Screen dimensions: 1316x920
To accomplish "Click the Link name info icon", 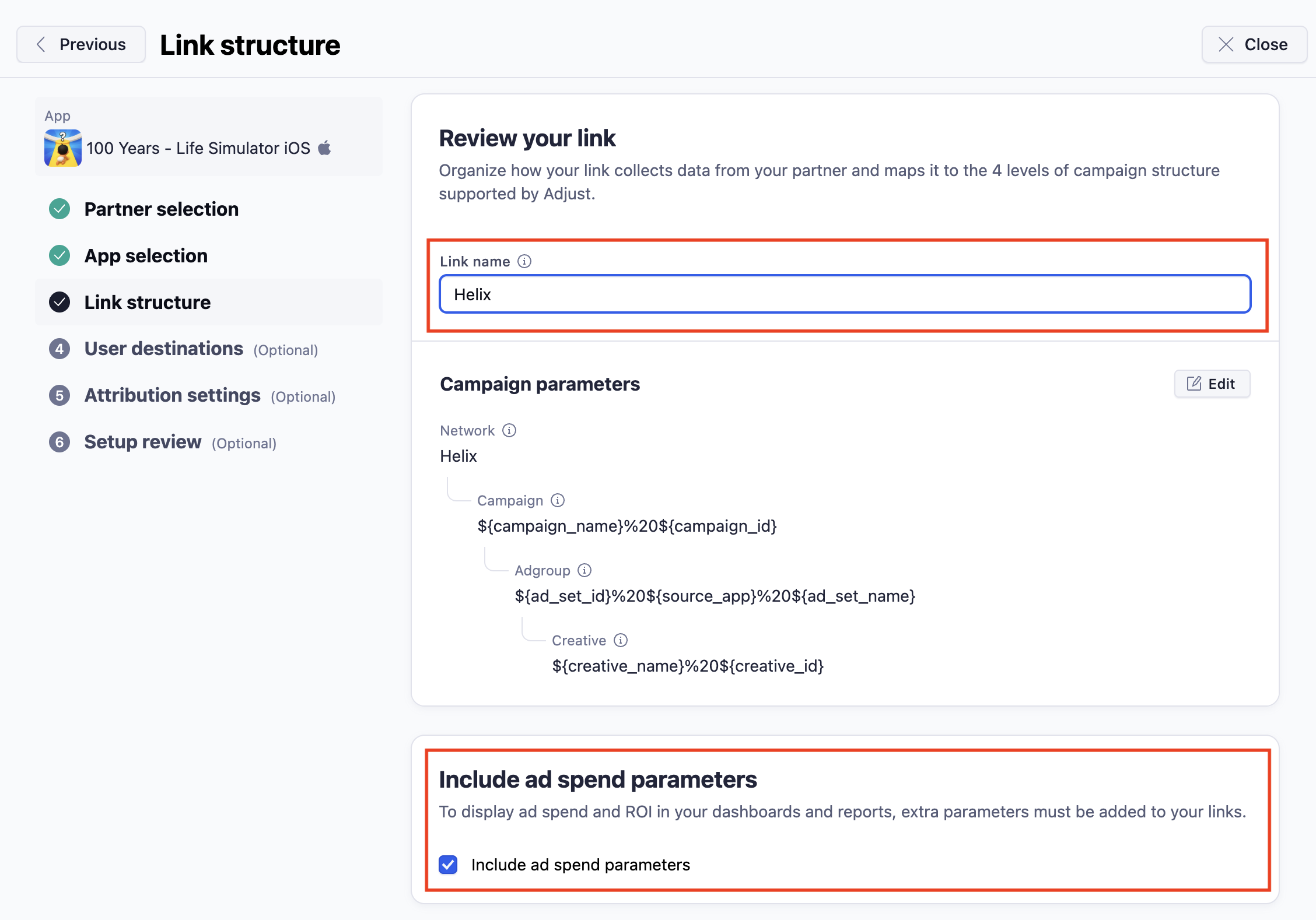I will [x=524, y=261].
